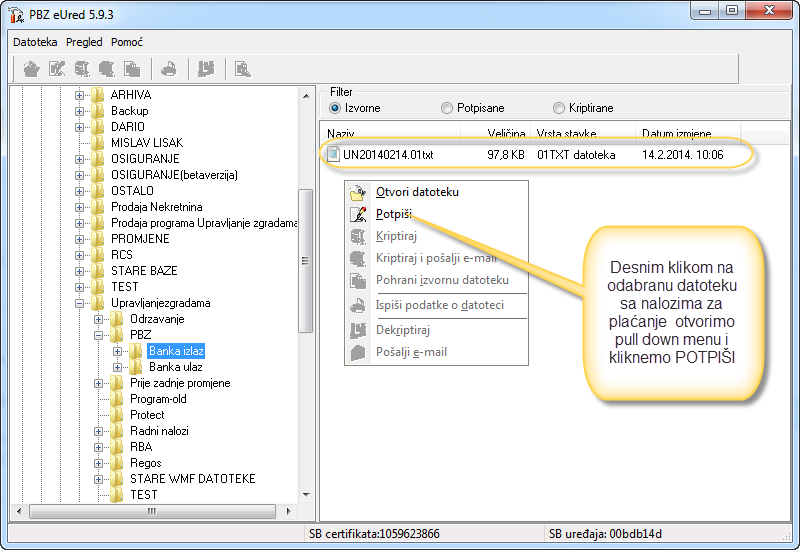This screenshot has height=550, width=800.
Task: Select the Kriptirane filter radio button
Action: (x=559, y=108)
